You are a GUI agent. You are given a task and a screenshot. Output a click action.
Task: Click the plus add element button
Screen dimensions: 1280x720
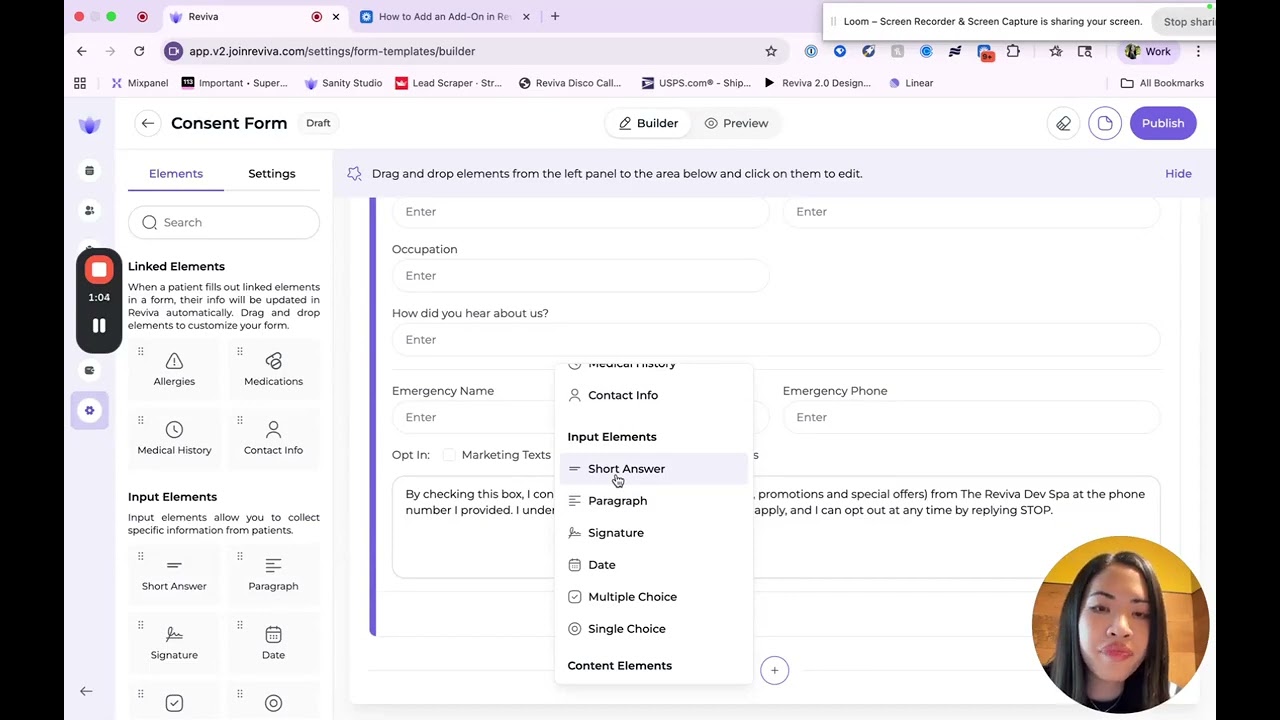tap(774, 670)
